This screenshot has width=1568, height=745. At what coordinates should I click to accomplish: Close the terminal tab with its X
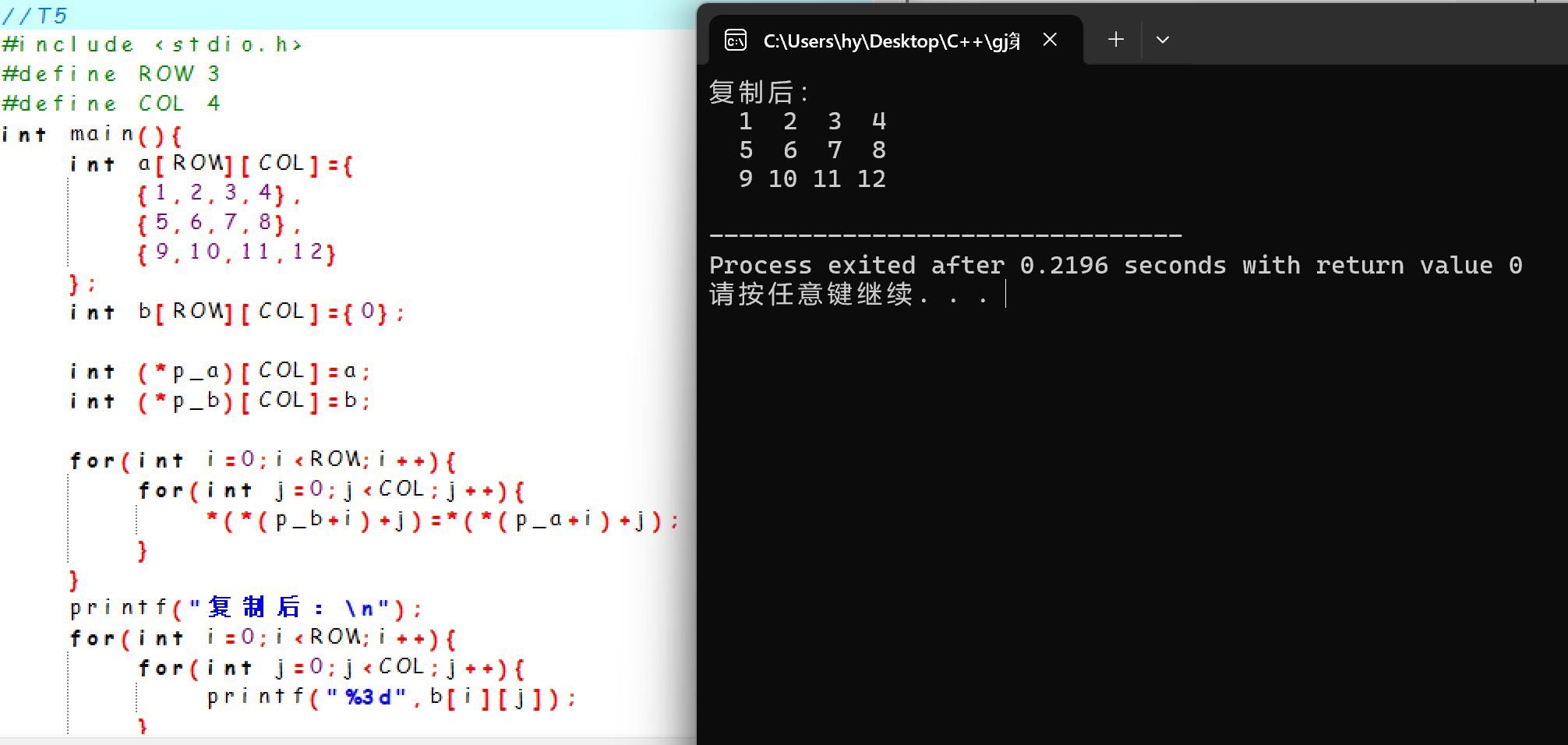point(1050,40)
